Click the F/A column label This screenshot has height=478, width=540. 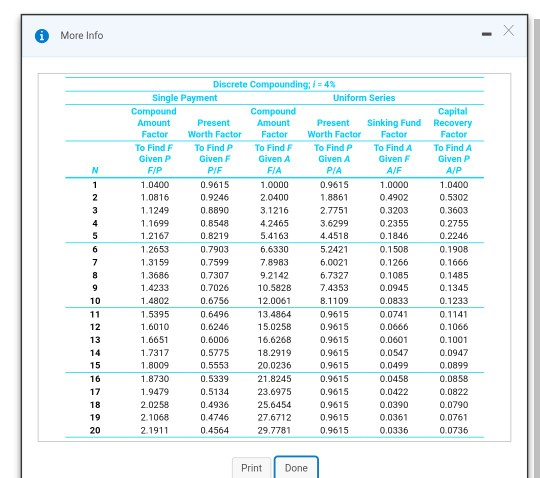274,170
